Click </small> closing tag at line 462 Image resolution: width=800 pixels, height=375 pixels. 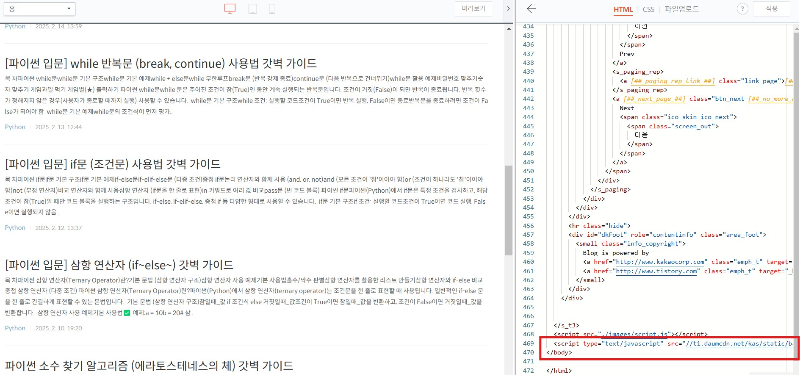(x=589, y=280)
